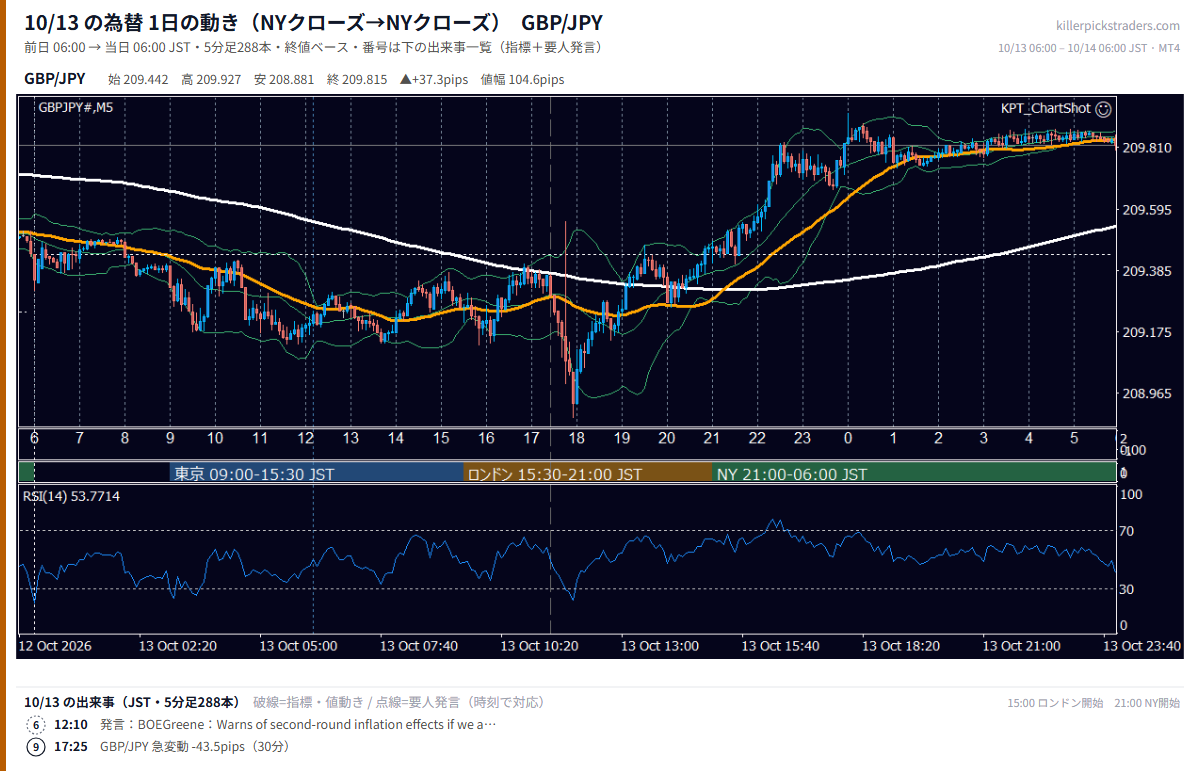Click the 209.385 price axis label
The height and width of the screenshot is (771, 1200).
pyautogui.click(x=1147, y=271)
